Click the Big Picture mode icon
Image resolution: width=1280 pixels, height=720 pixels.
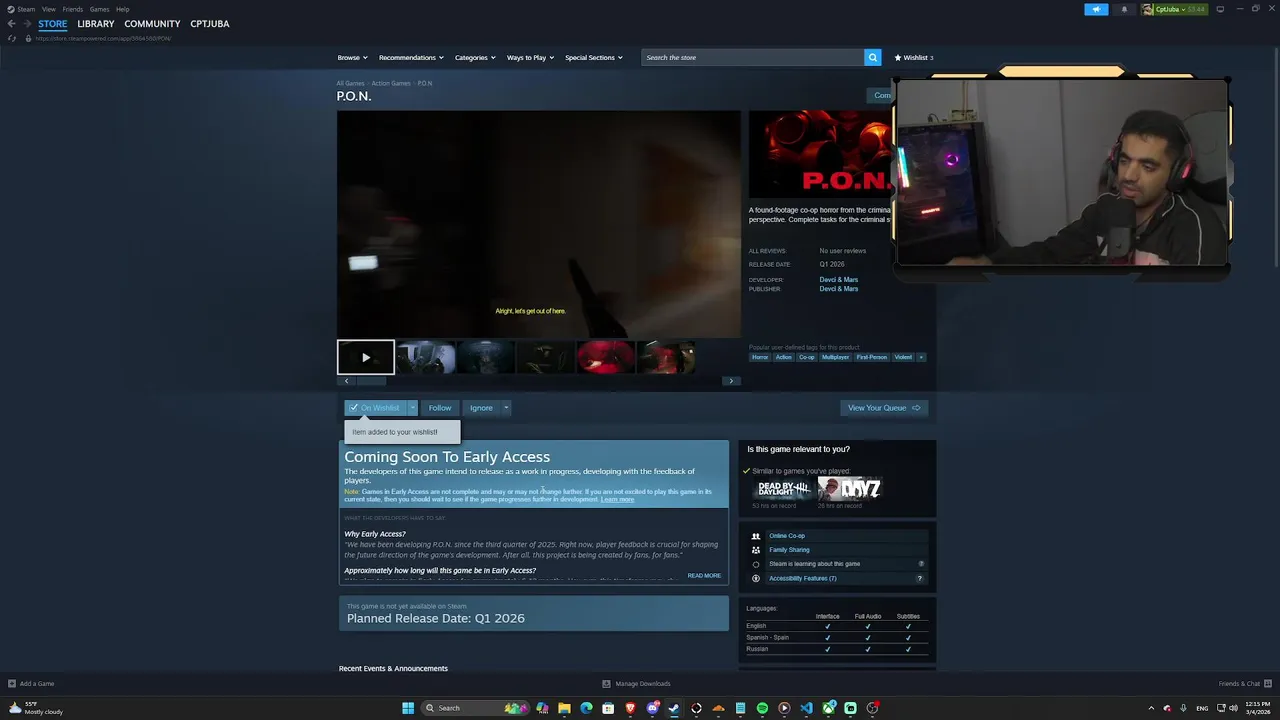pyautogui.click(x=1220, y=9)
